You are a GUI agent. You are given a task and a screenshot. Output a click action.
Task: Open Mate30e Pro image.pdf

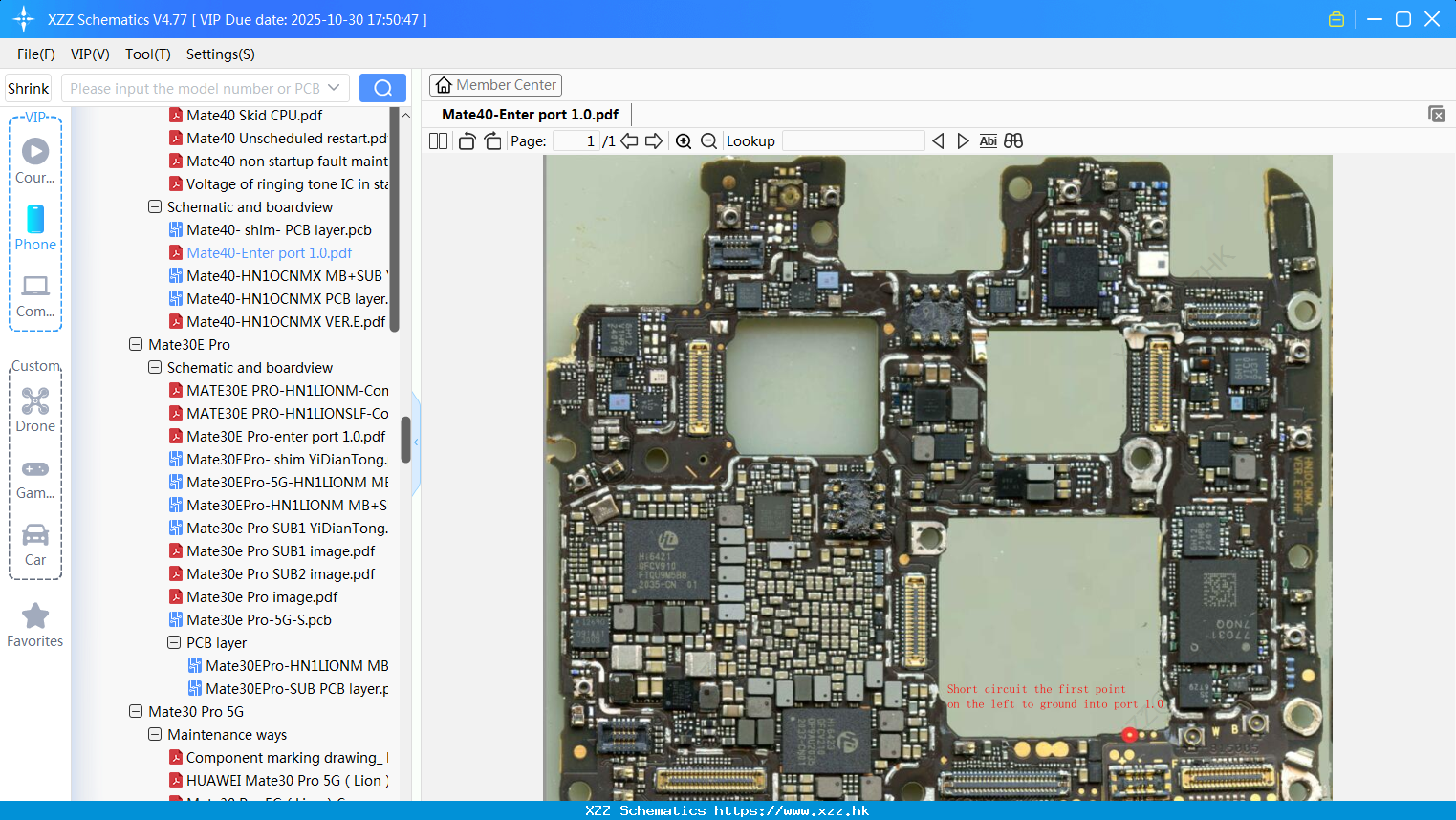262,597
